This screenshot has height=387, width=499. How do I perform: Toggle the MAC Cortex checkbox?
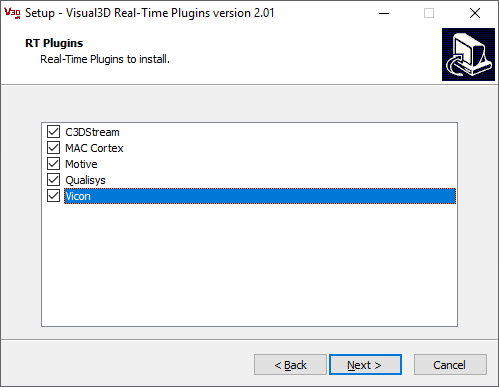[x=53, y=148]
